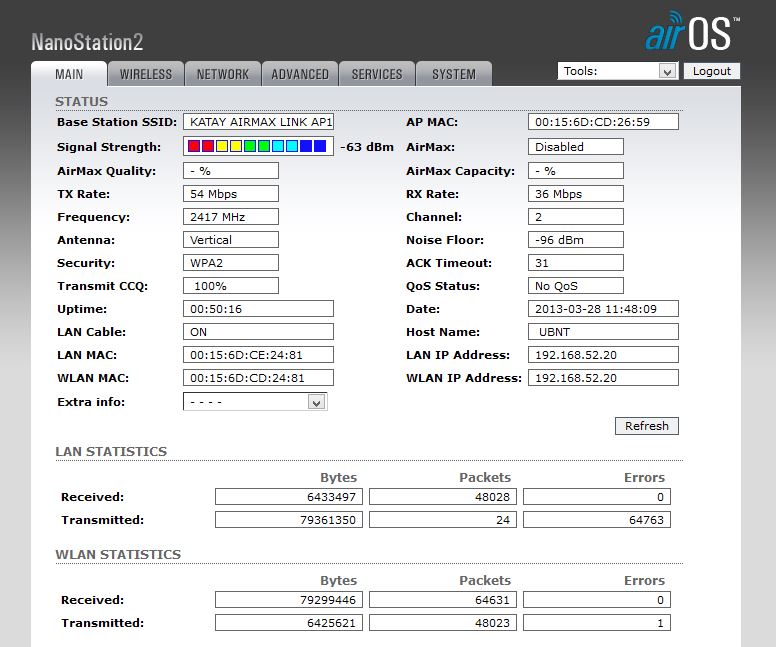Open the System tab
Image resolution: width=776 pixels, height=647 pixels.
(454, 74)
